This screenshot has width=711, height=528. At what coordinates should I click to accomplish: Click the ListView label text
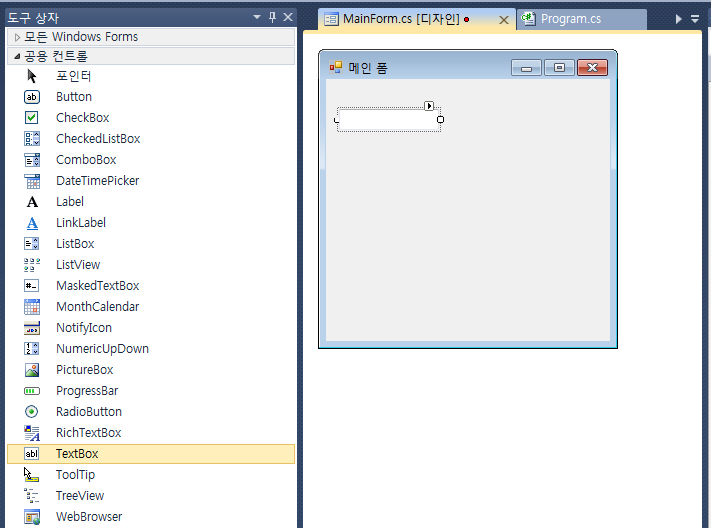tap(78, 265)
